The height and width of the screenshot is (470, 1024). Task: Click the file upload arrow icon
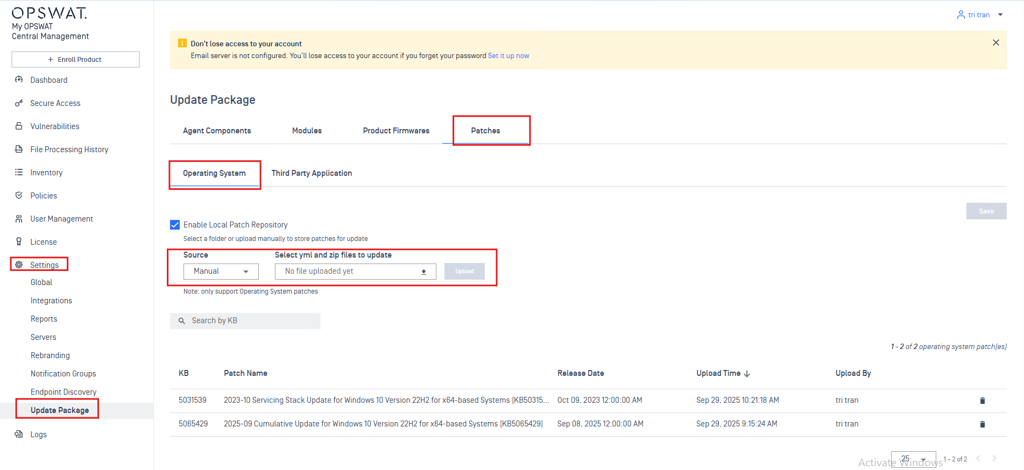(x=423, y=272)
